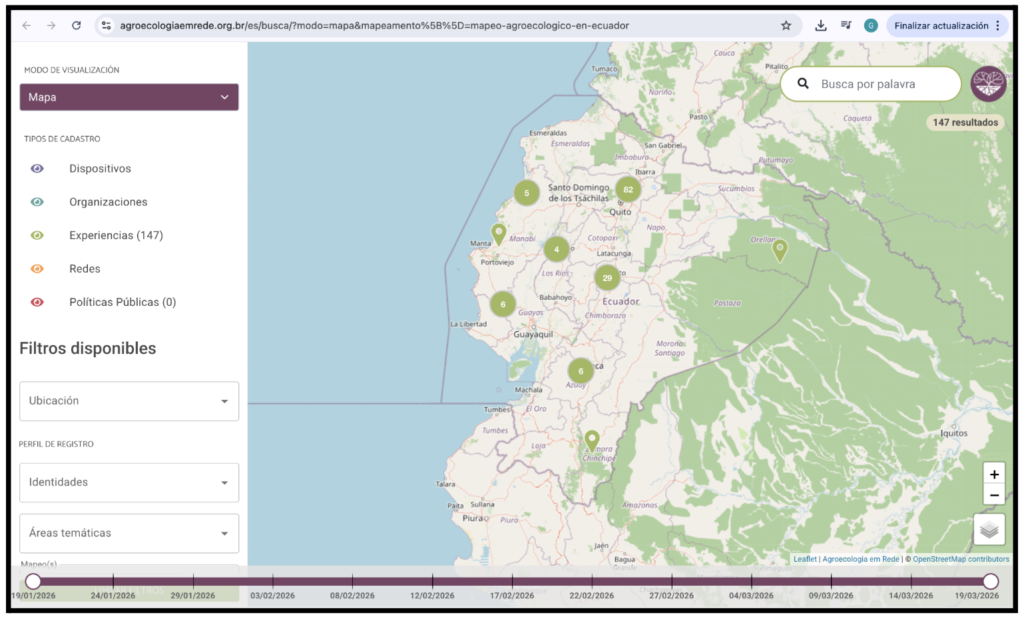Open the Mapa visualization mode dropdown
Image resolution: width=1024 pixels, height=621 pixels.
pos(129,97)
